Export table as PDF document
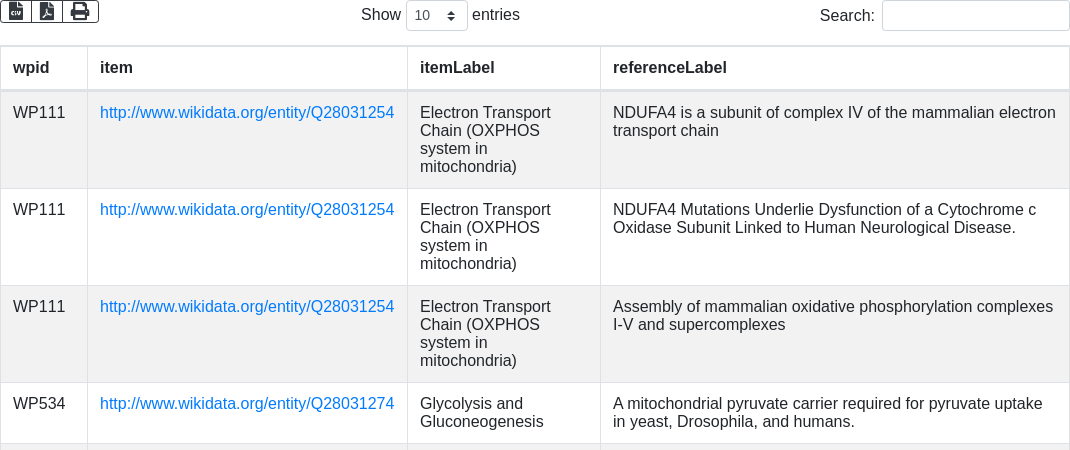The image size is (1070, 450). click(x=47, y=11)
